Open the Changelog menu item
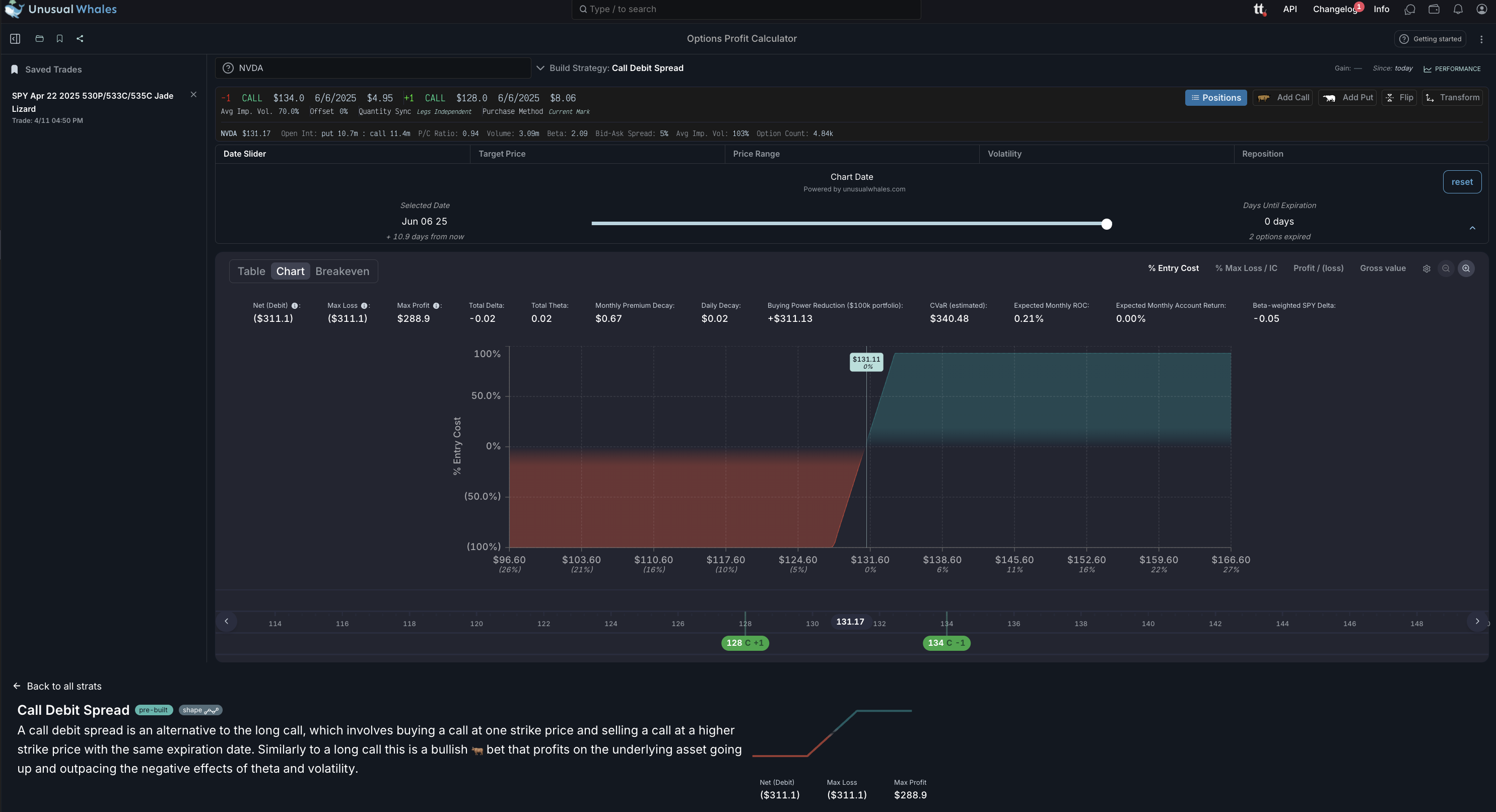 (1334, 9)
